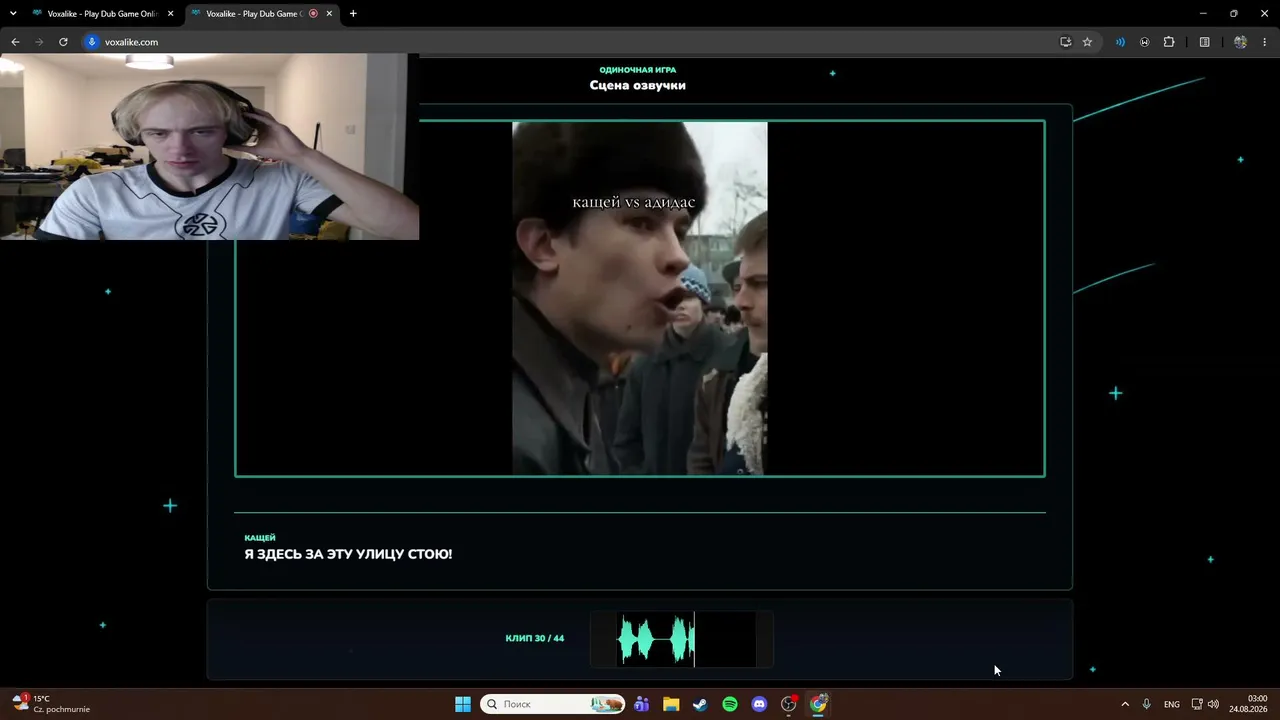This screenshot has width=1280, height=720.
Task: Toggle the browser side panel
Action: pos(1205,42)
